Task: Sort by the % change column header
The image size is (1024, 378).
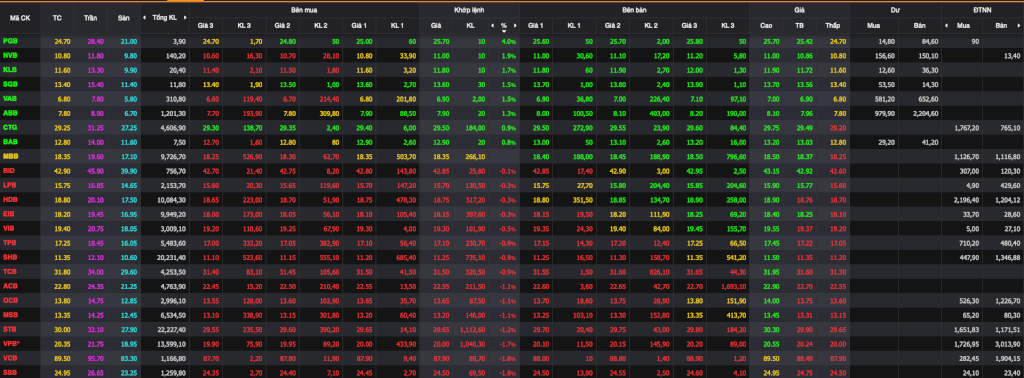Action: pyautogui.click(x=504, y=26)
